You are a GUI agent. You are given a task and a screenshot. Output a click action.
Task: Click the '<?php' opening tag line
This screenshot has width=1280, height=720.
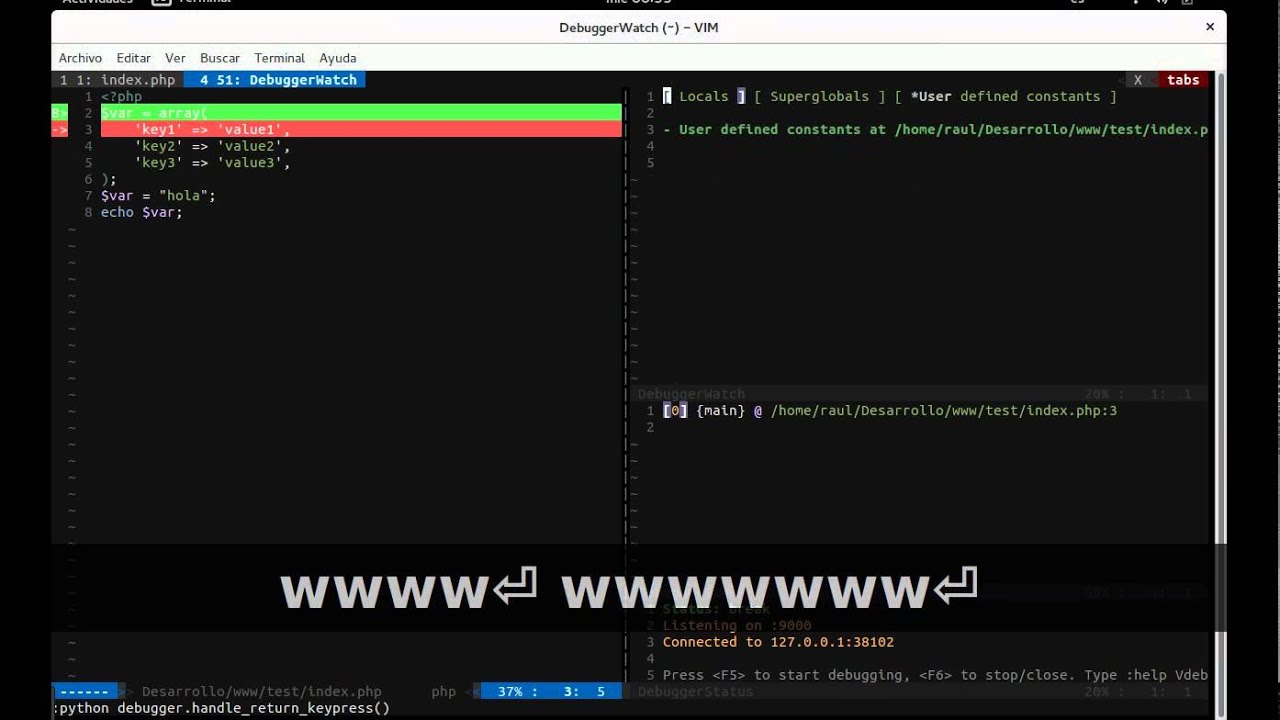(x=121, y=96)
